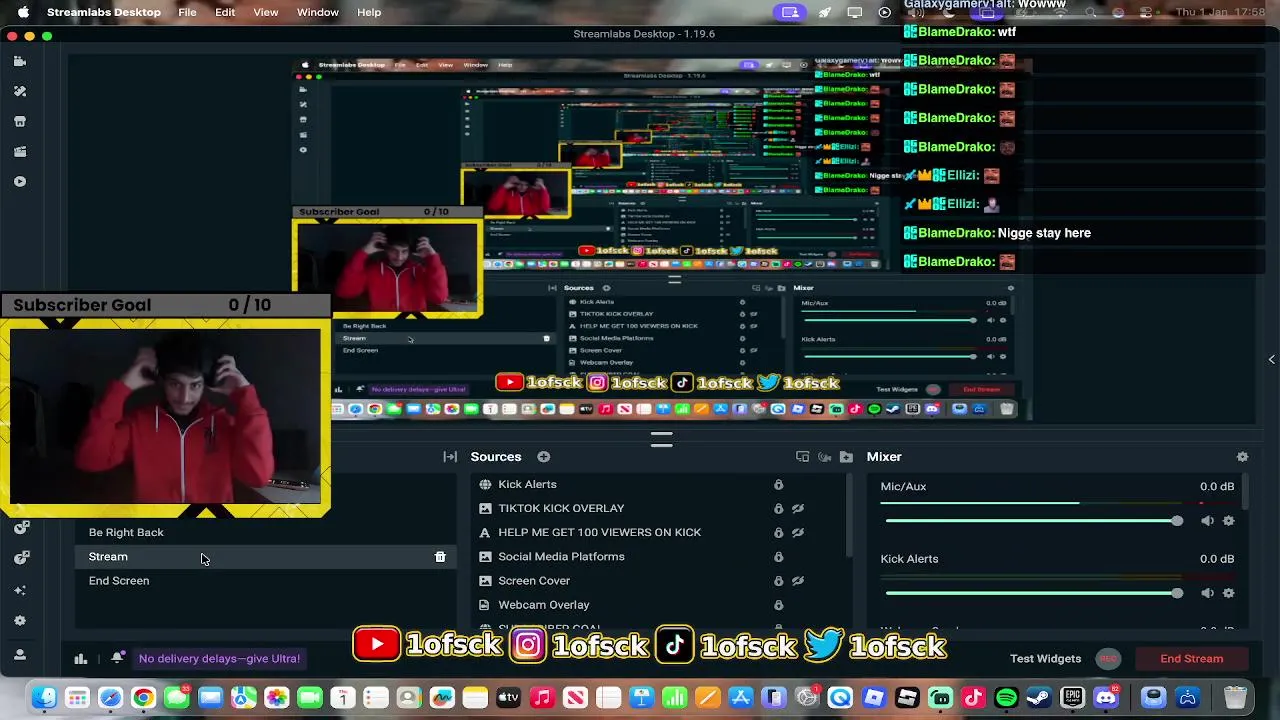Open the Help menu
This screenshot has height=720, width=1280.
[369, 12]
